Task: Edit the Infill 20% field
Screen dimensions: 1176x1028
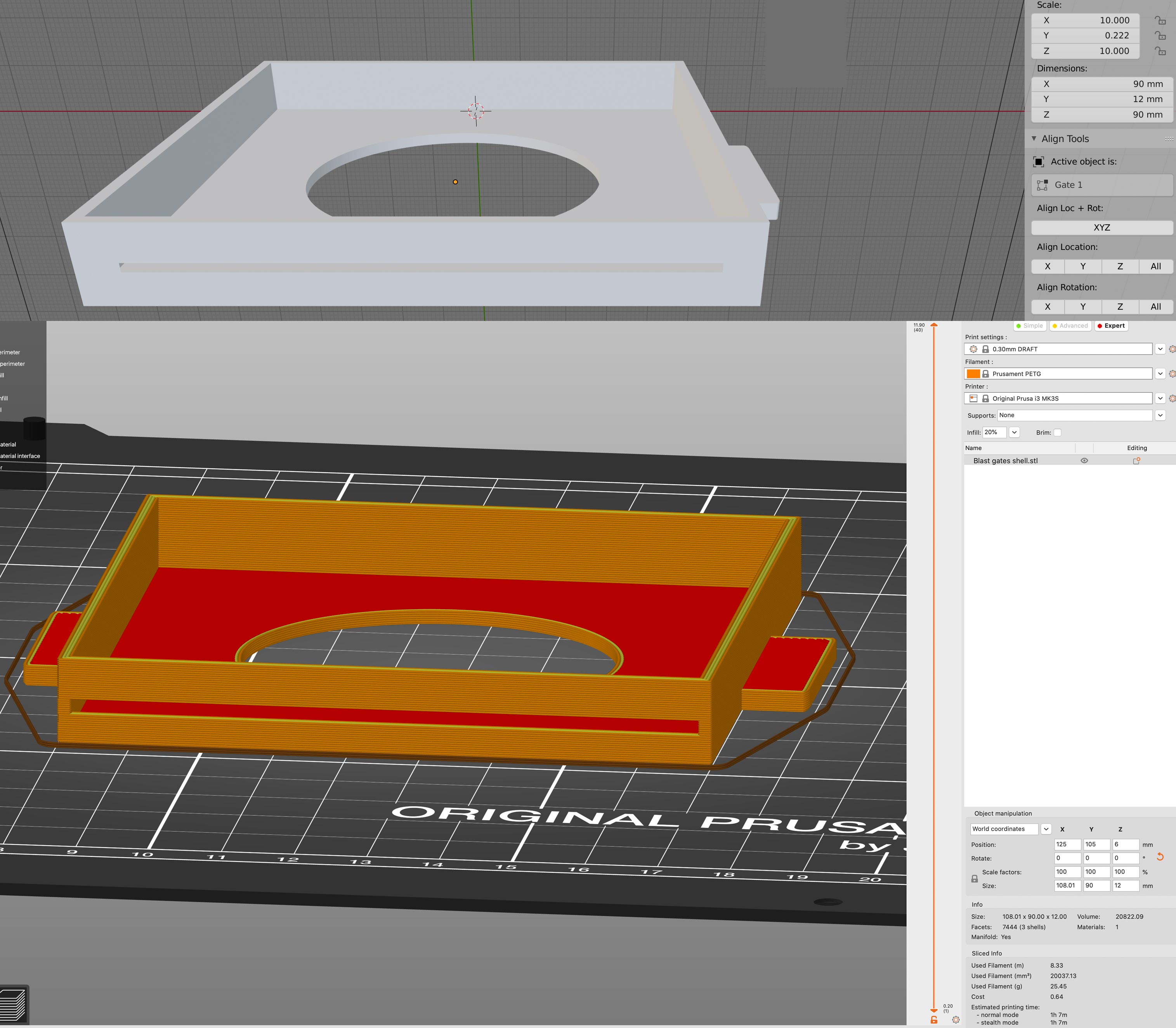Action: click(994, 433)
